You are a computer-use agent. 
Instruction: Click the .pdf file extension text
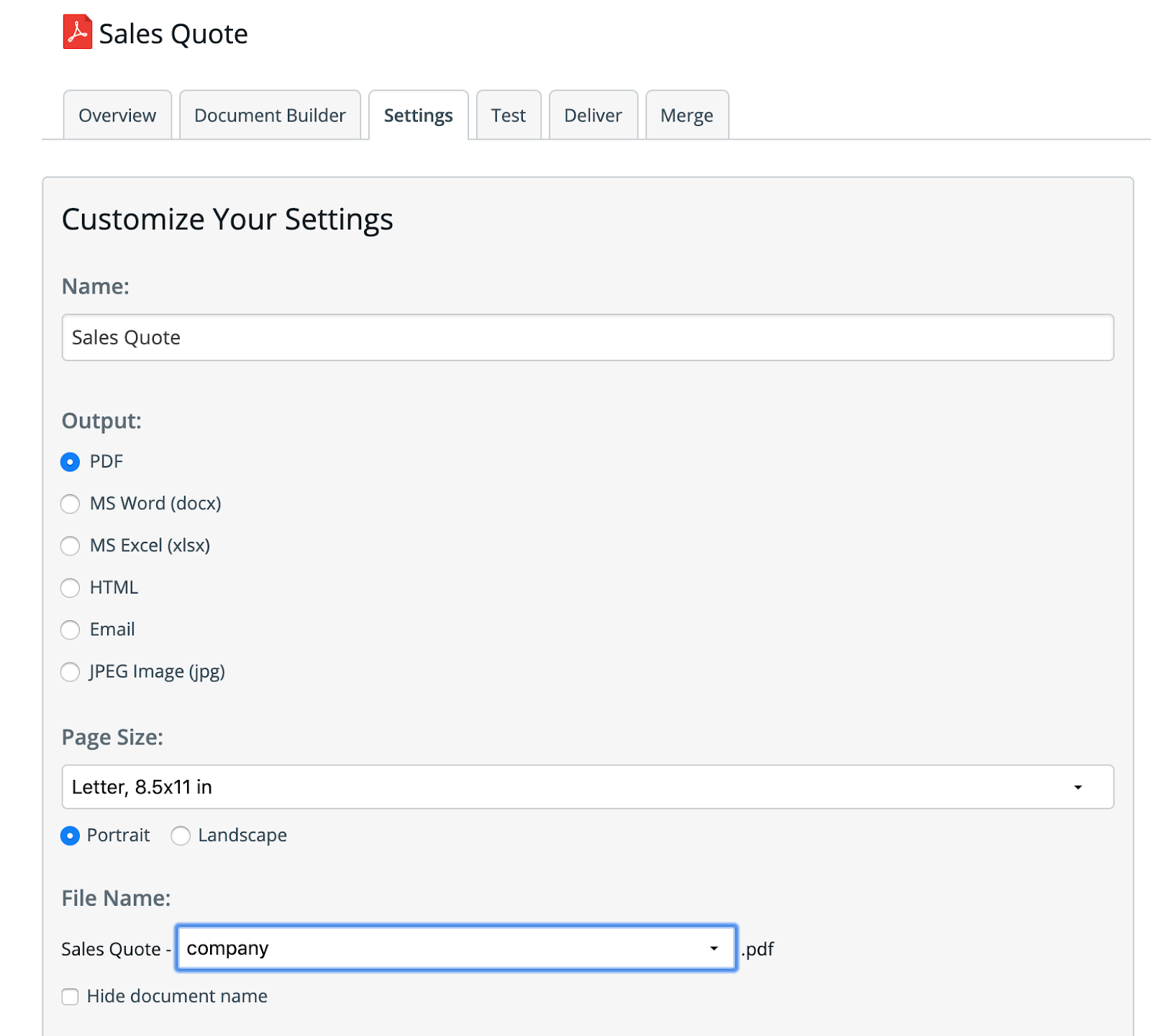[x=758, y=949]
